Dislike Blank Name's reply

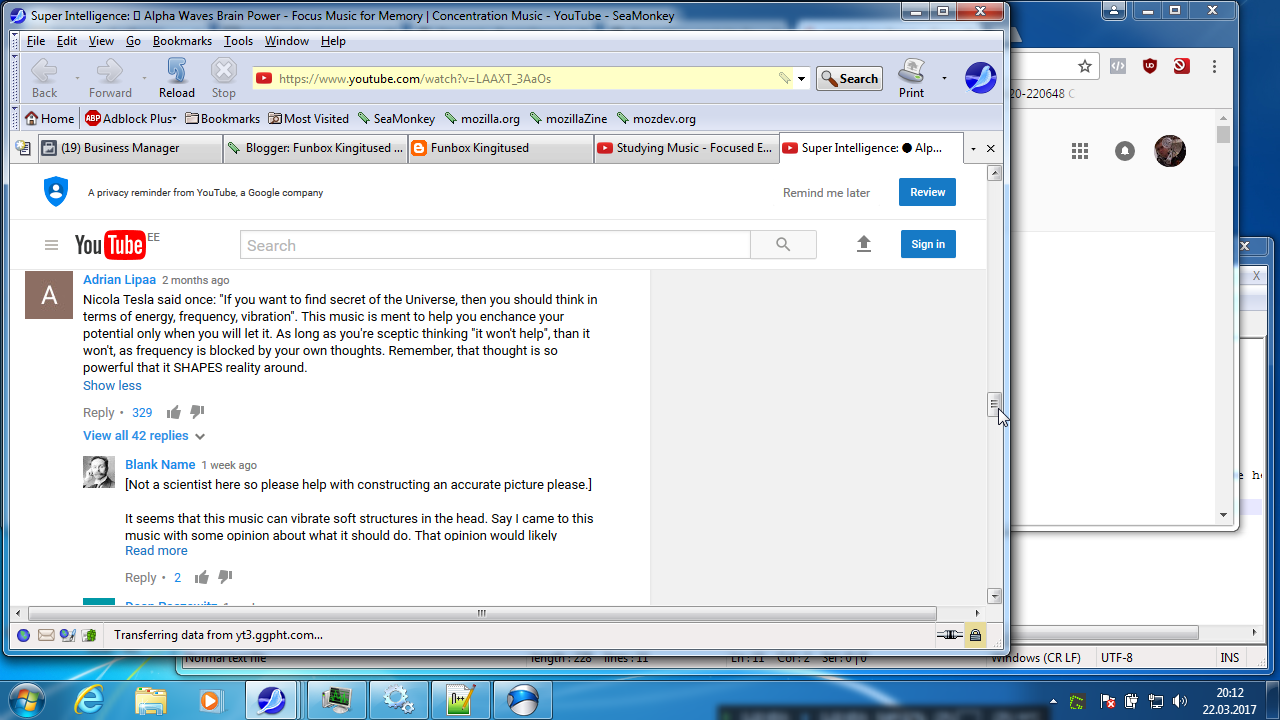click(225, 577)
